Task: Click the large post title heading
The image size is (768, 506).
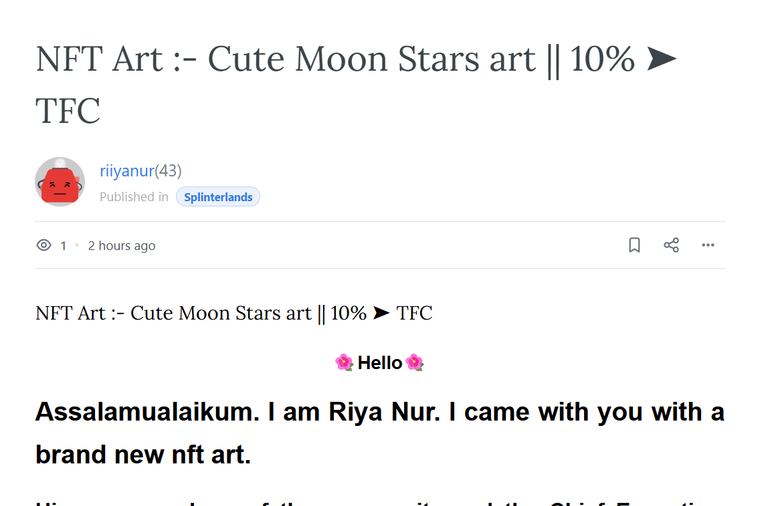Action: [x=356, y=84]
